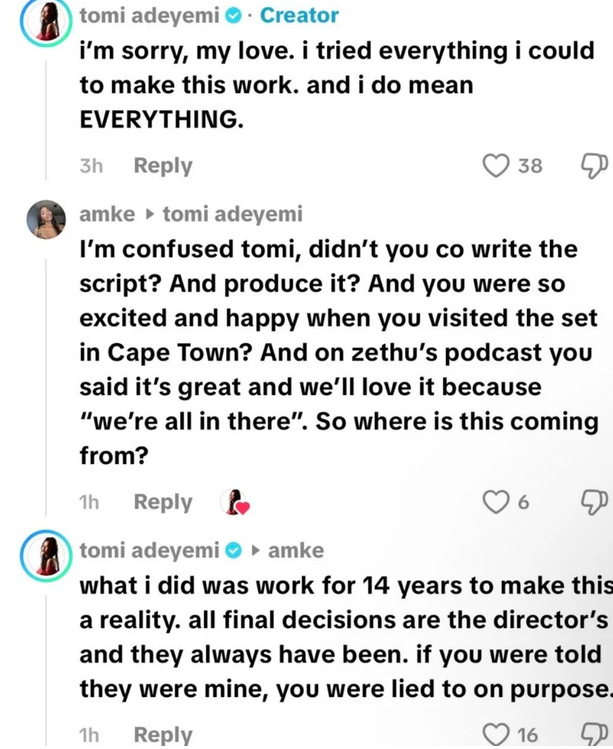Open 'tomi adeyemi' mention after amke arrow
This screenshot has width=613, height=749.
point(233,214)
